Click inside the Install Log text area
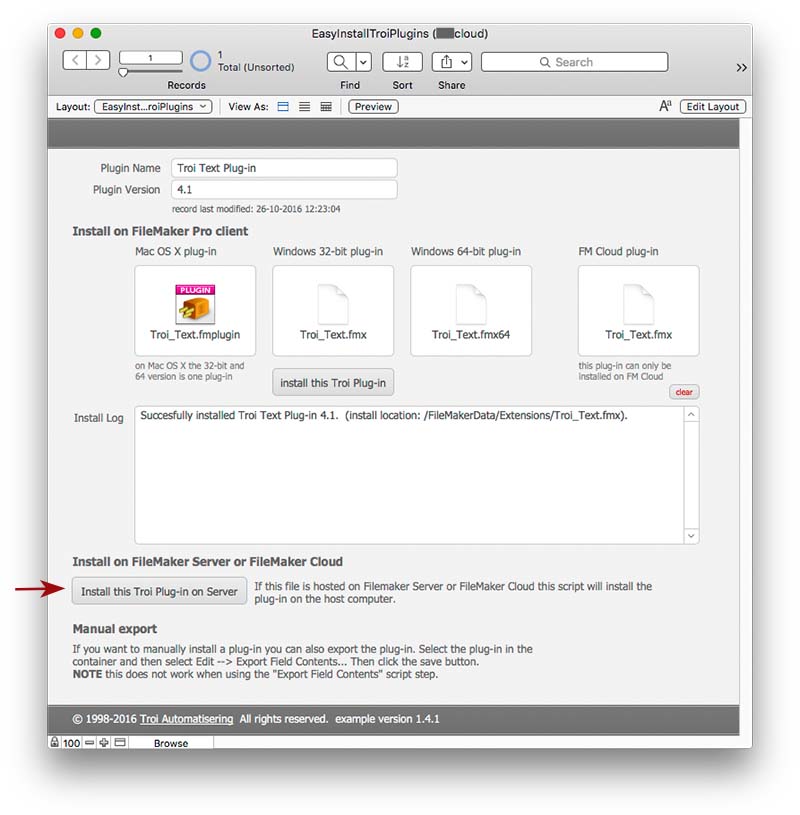Image resolution: width=800 pixels, height=815 pixels. tap(409, 475)
